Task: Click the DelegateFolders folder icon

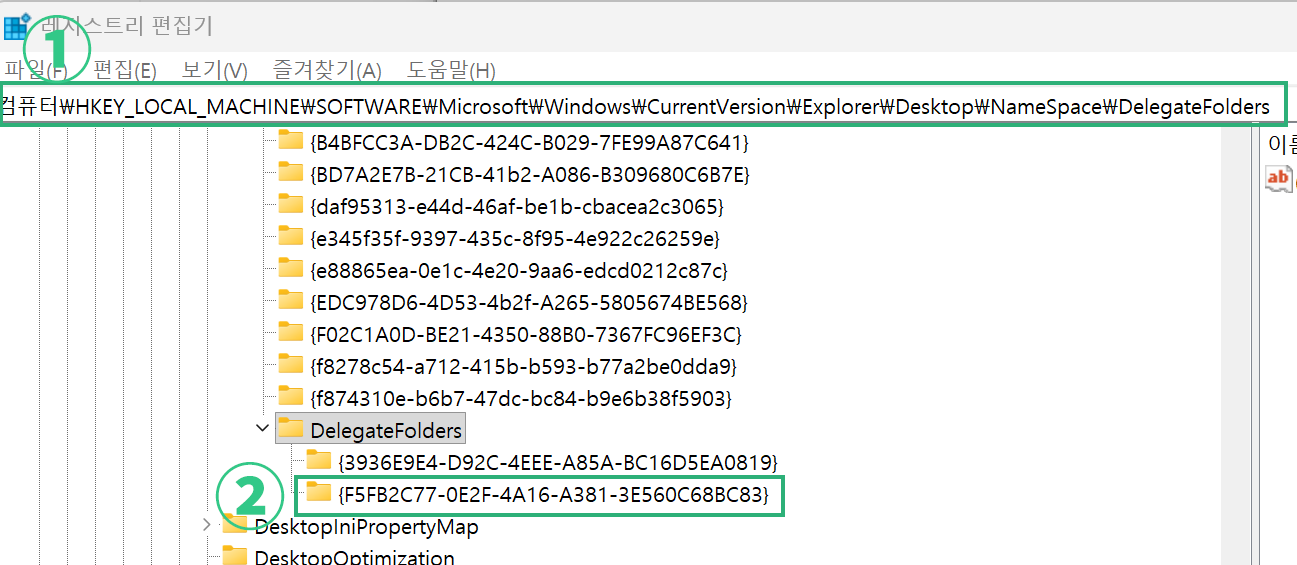Action: 290,430
